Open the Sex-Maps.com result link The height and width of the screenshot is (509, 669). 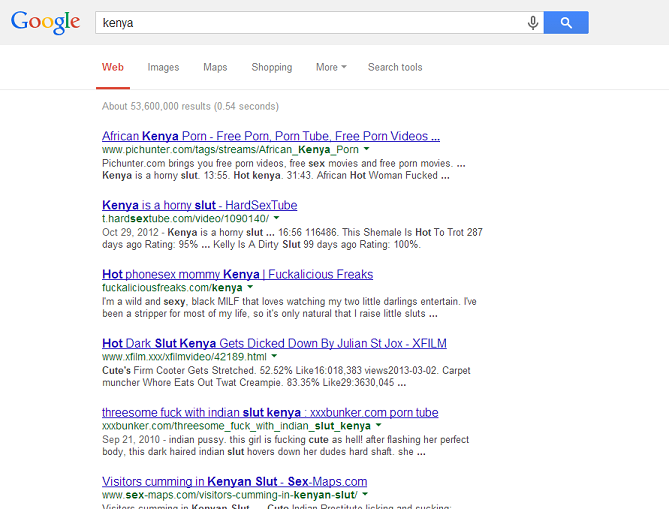pos(235,482)
